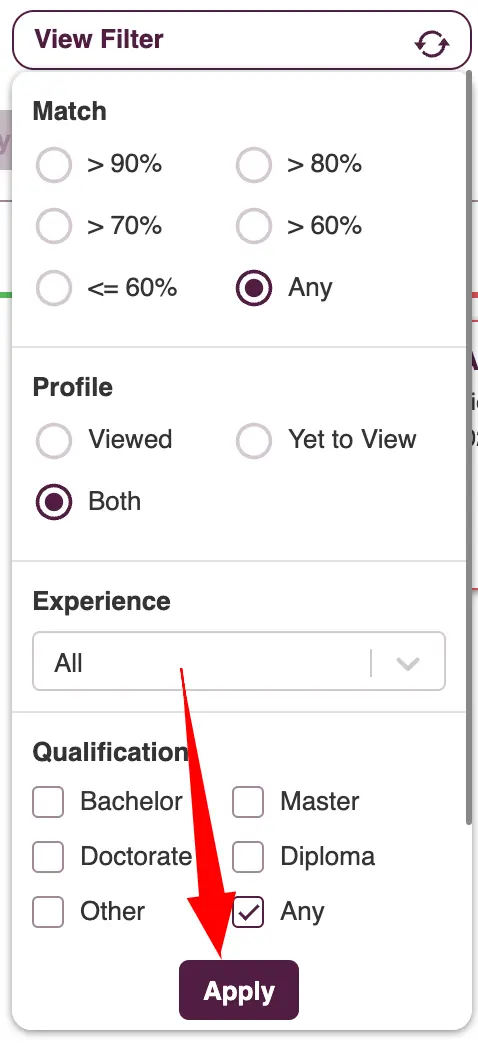This screenshot has width=478, height=1046.
Task: Click the View Filter header bar
Action: click(x=241, y=40)
